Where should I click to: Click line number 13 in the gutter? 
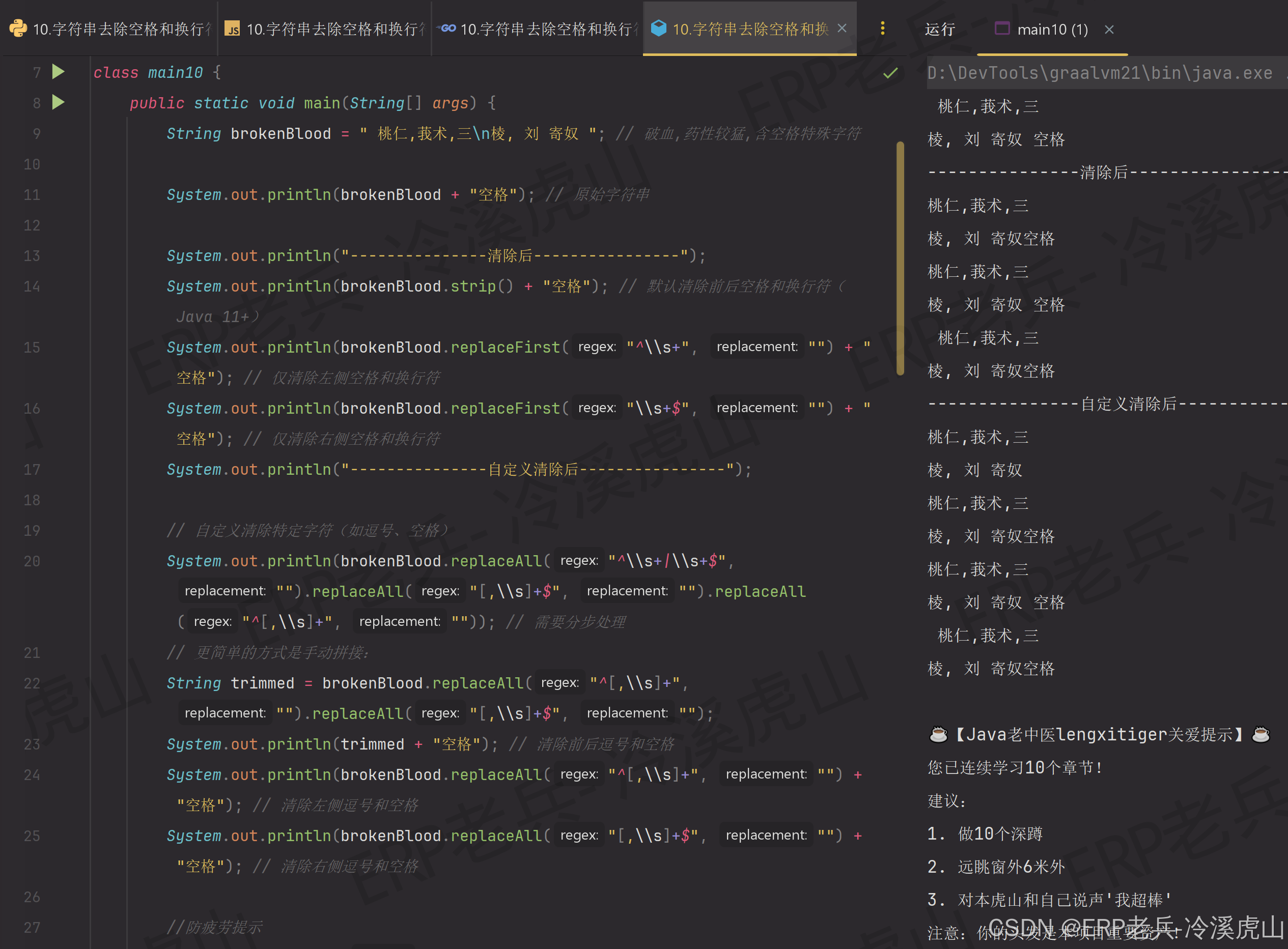point(32,255)
